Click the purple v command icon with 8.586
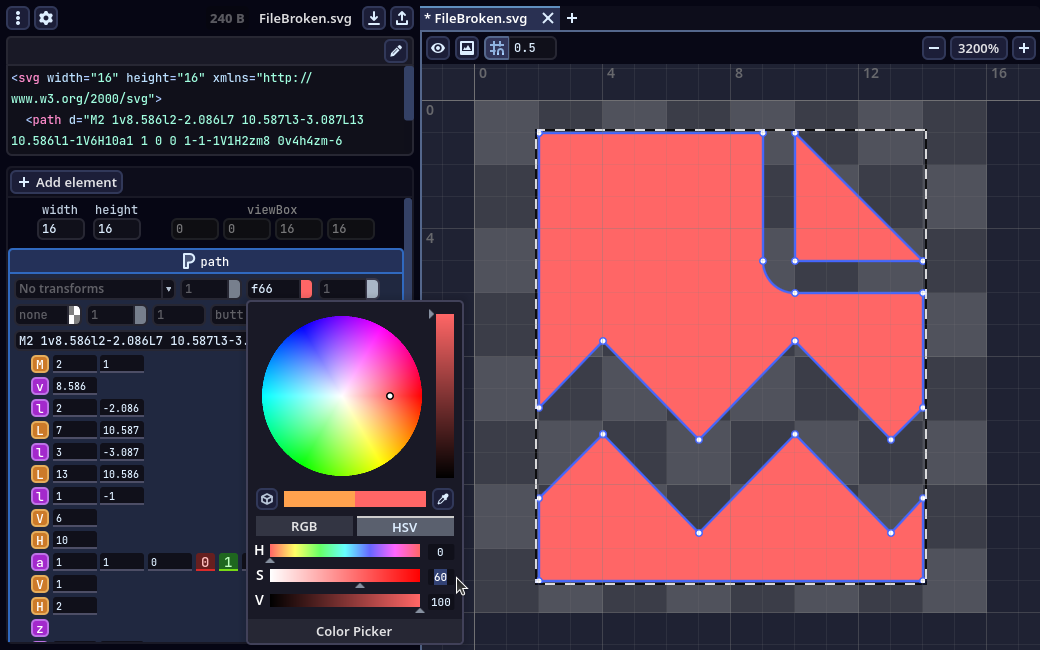The image size is (1040, 650). 40,386
